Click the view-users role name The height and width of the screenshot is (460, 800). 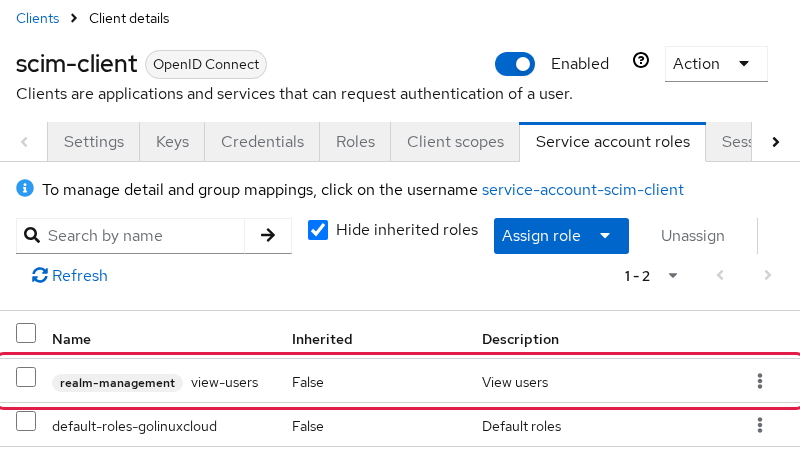pyautogui.click(x=224, y=382)
